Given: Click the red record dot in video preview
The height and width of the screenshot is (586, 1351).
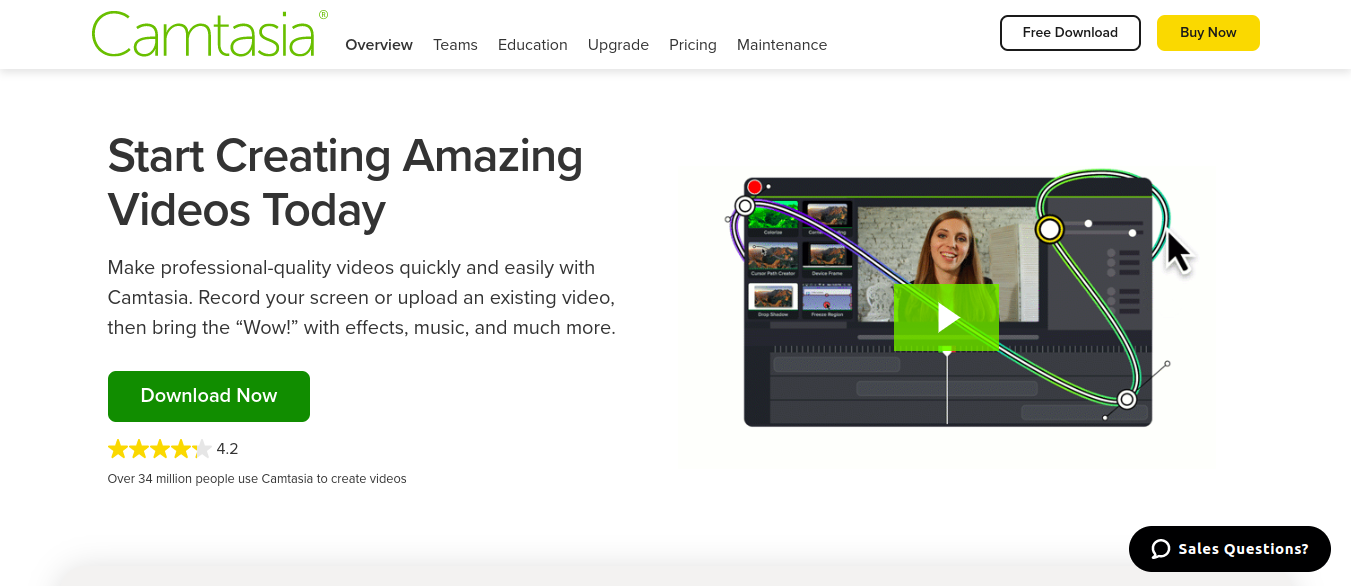Looking at the screenshot, I should (755, 187).
